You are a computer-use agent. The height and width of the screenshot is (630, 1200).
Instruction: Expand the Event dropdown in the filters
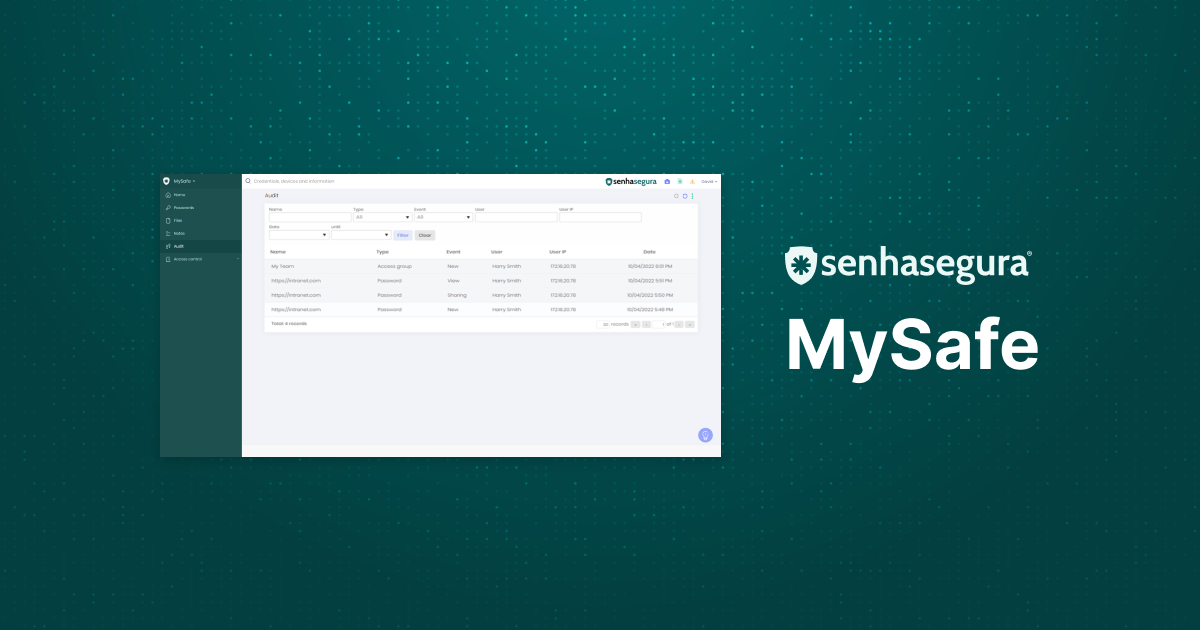click(x=442, y=216)
